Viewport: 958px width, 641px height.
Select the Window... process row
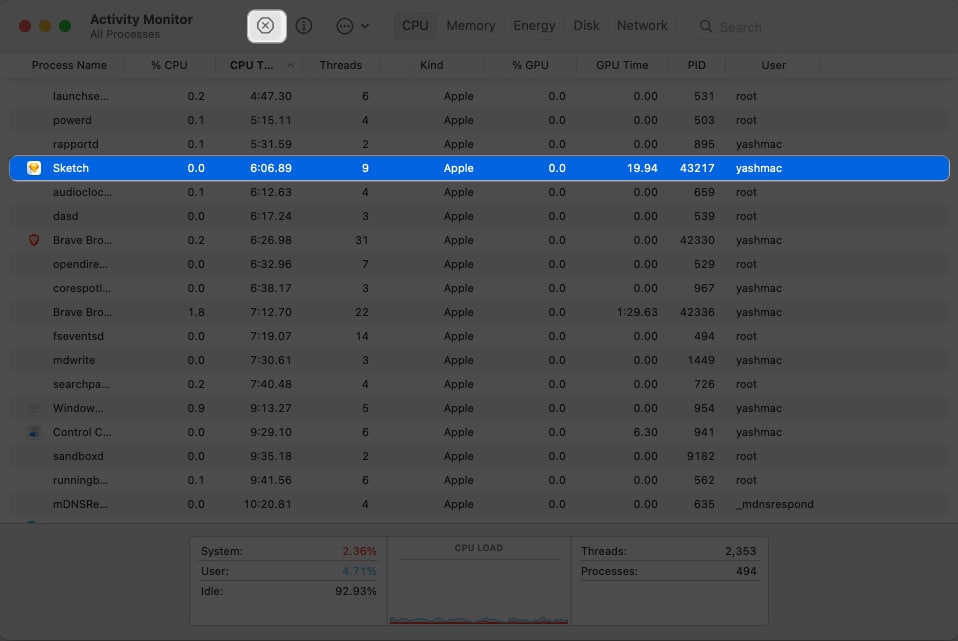pyautogui.click(x=479, y=408)
